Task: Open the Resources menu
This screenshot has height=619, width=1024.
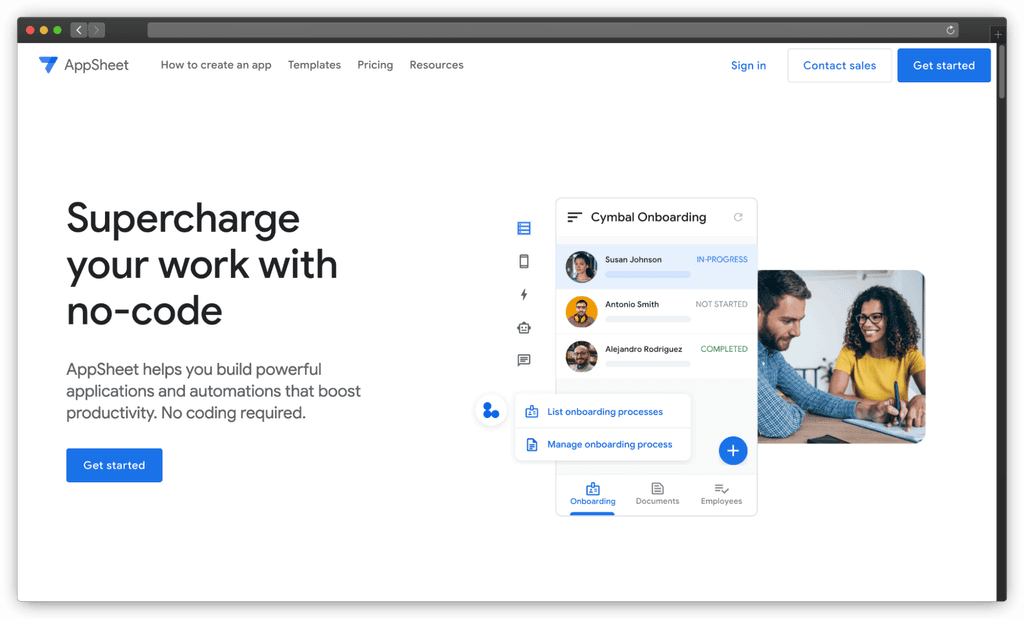Action: tap(436, 65)
